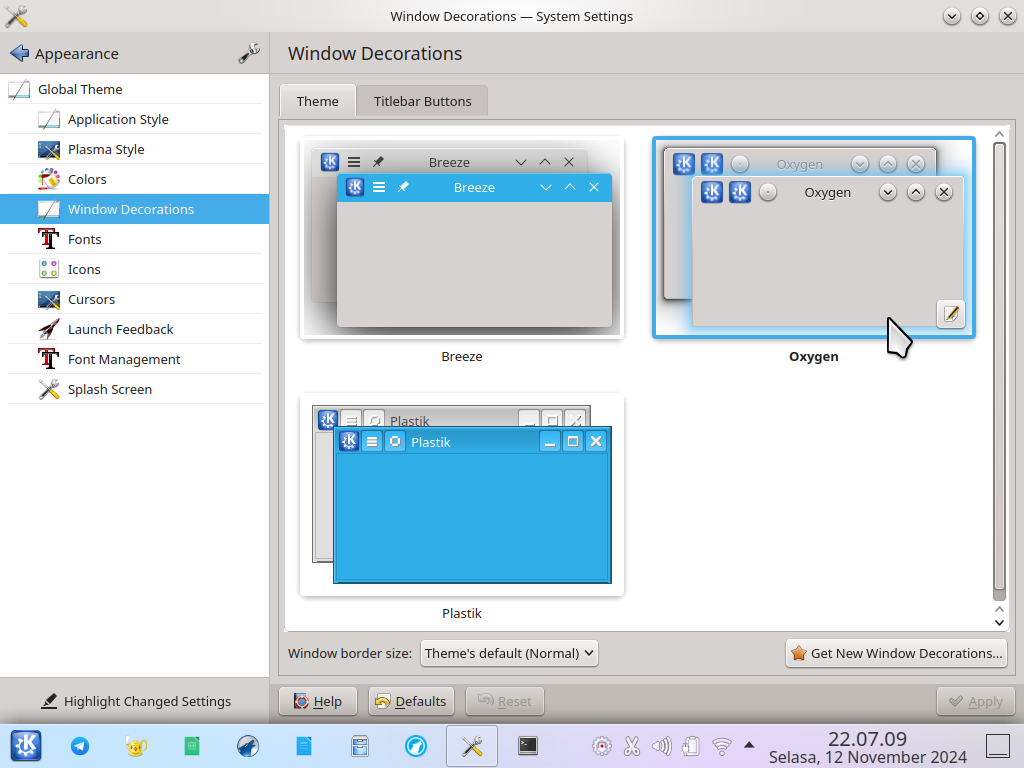Click the Oxygen theme edit pencil icon
The width and height of the screenshot is (1024, 768).
coord(951,314)
